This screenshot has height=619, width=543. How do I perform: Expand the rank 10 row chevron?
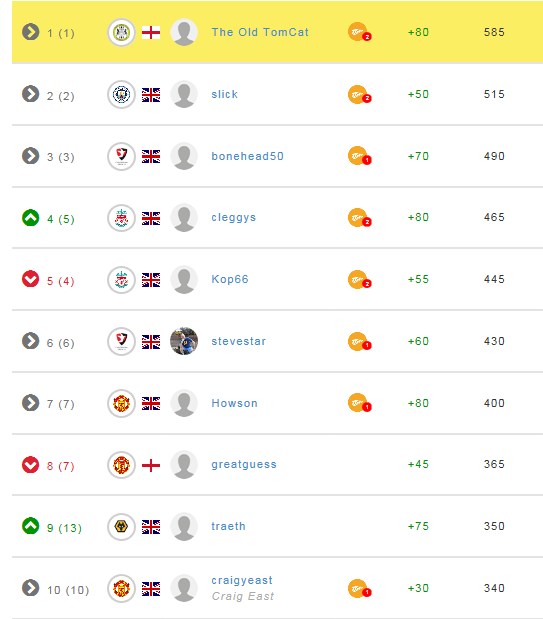coord(30,587)
